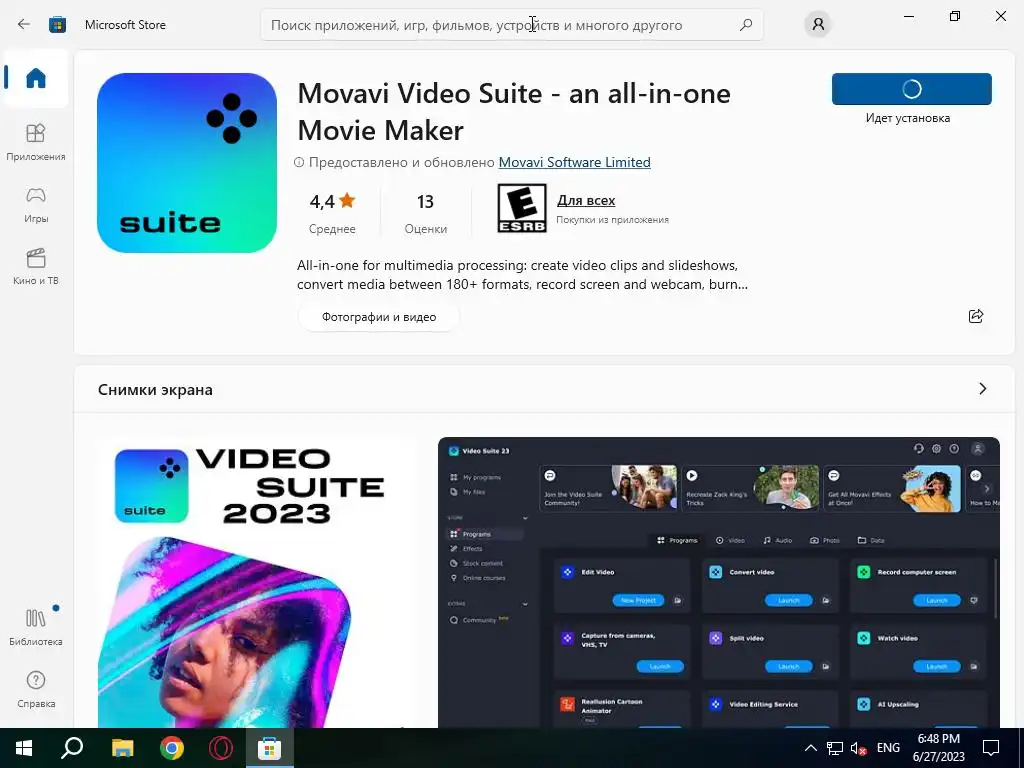Open the Home sidebar tab
The width and height of the screenshot is (1024, 768).
(x=35, y=78)
